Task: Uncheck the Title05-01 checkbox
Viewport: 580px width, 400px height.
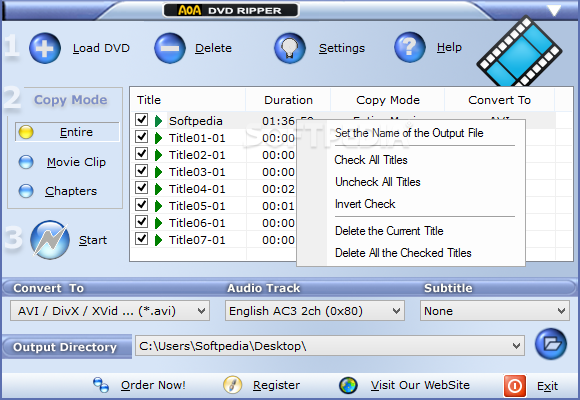Action: 141,205
